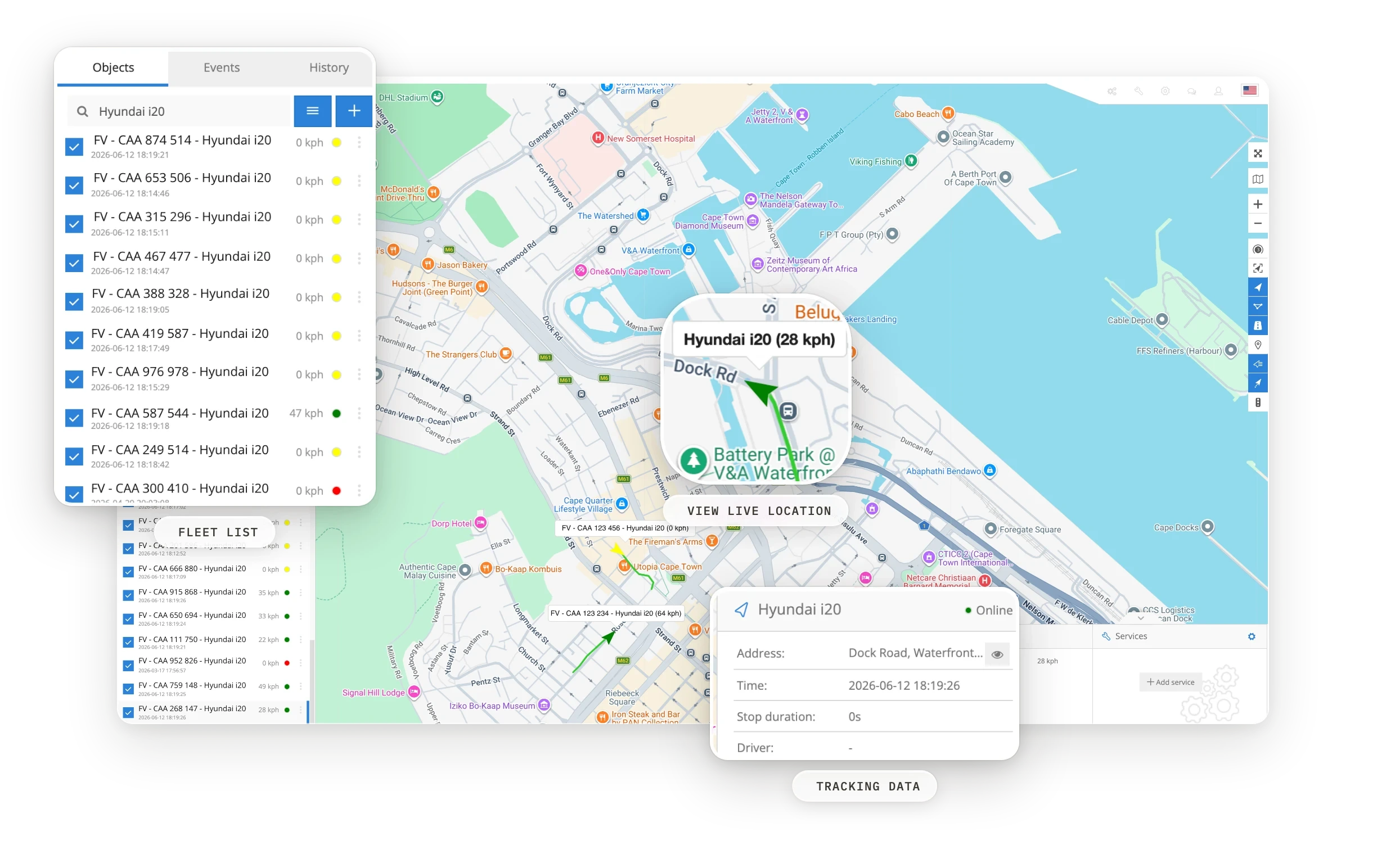1386x868 pixels.
Task: Click map label FV - CAA 123 456 vehicle
Action: tap(625, 527)
